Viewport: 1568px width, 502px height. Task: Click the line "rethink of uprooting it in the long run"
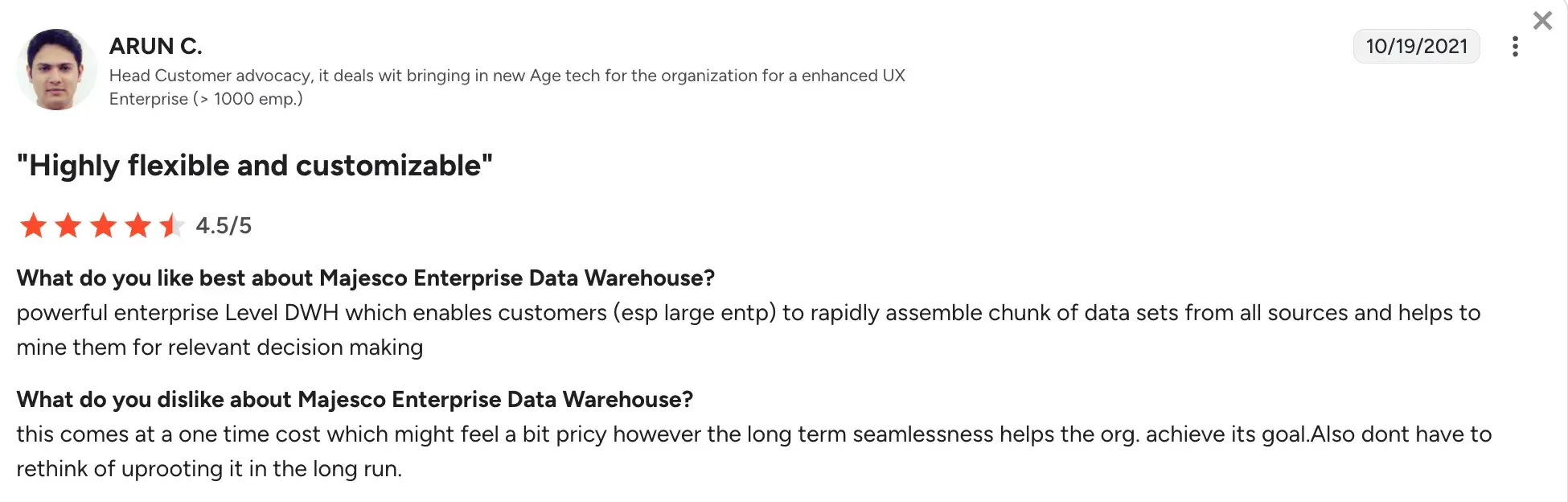pos(209,469)
